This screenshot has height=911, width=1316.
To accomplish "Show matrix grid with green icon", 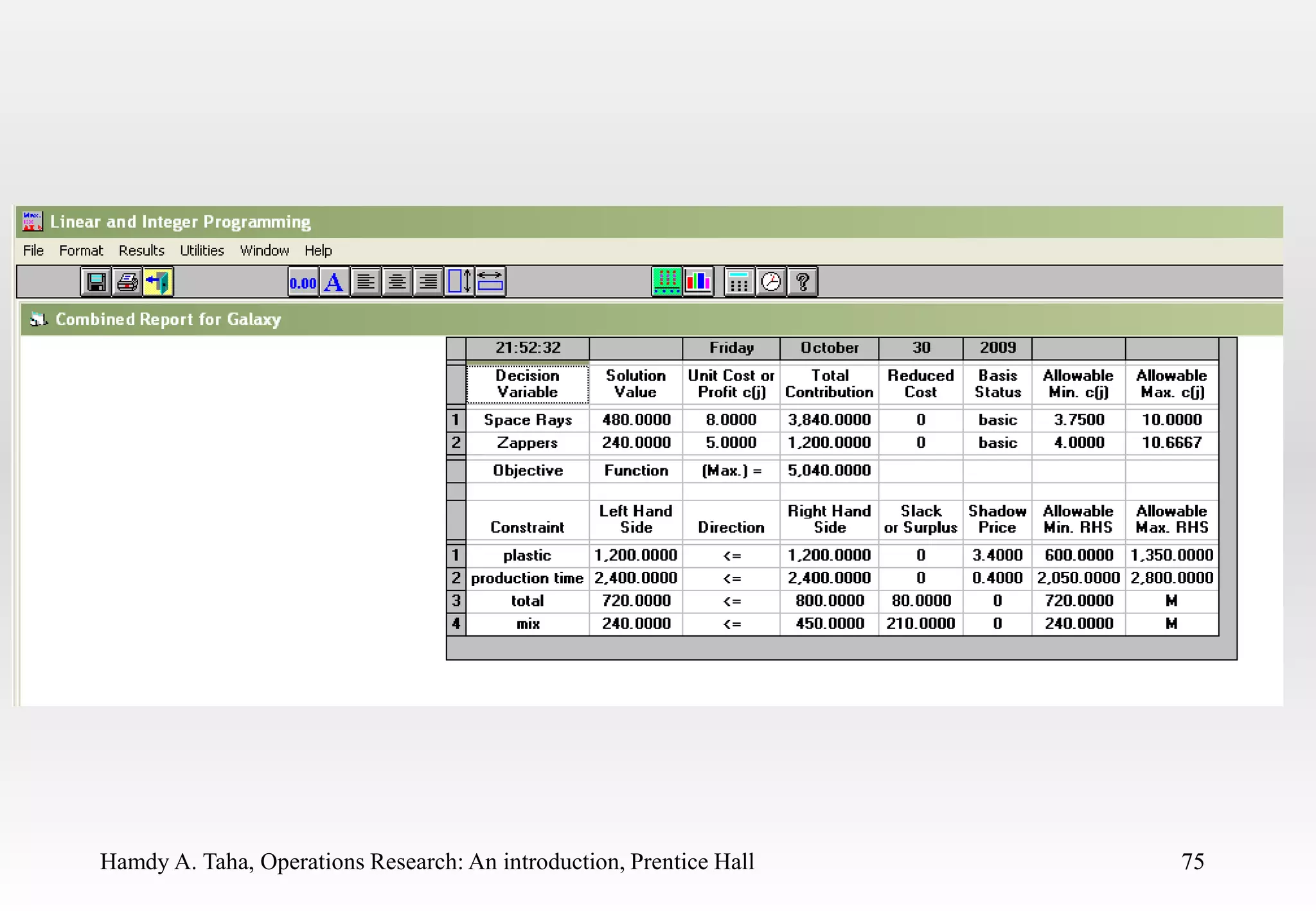I will point(666,282).
